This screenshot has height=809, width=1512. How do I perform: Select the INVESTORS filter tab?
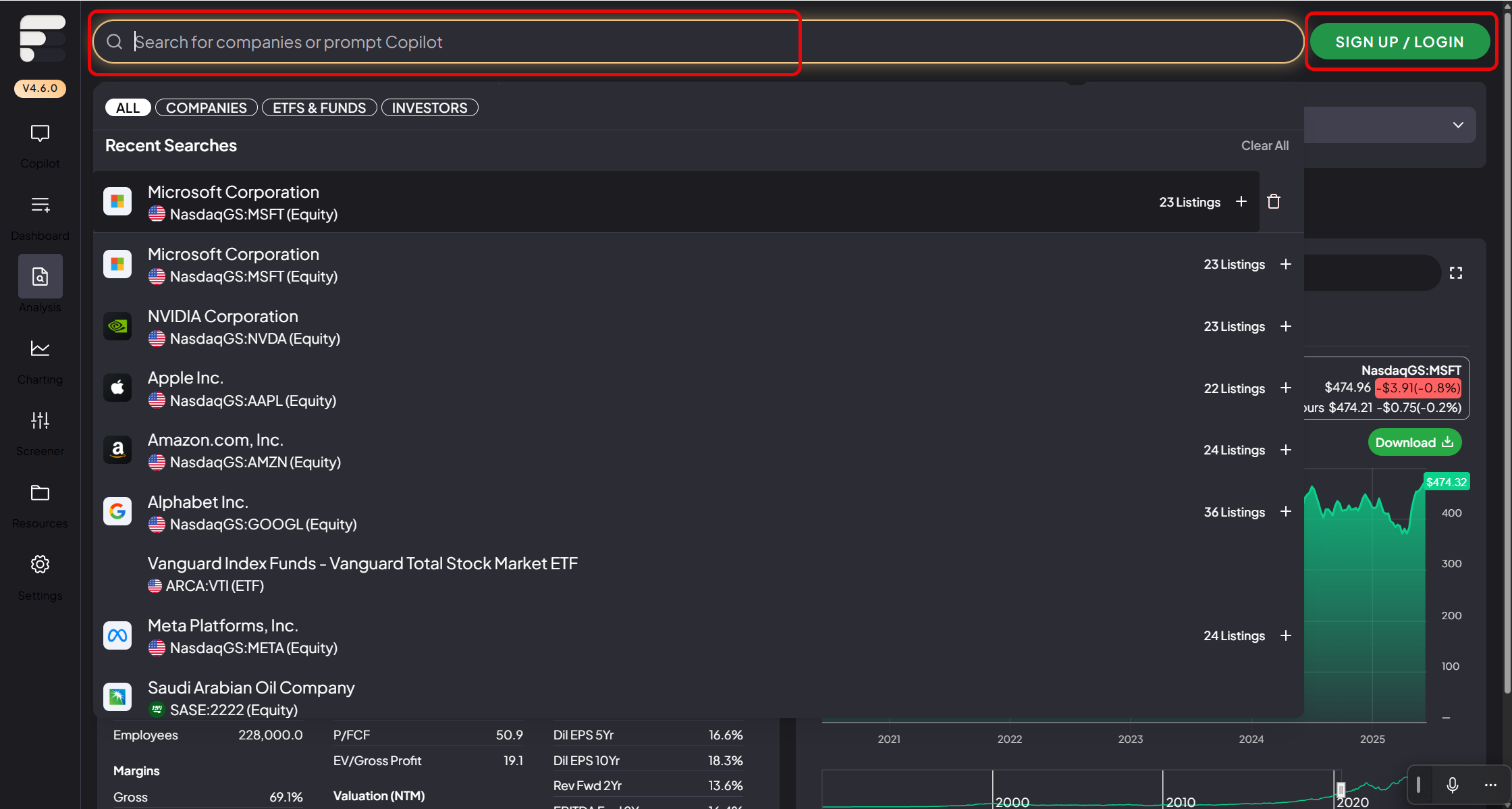[430, 107]
